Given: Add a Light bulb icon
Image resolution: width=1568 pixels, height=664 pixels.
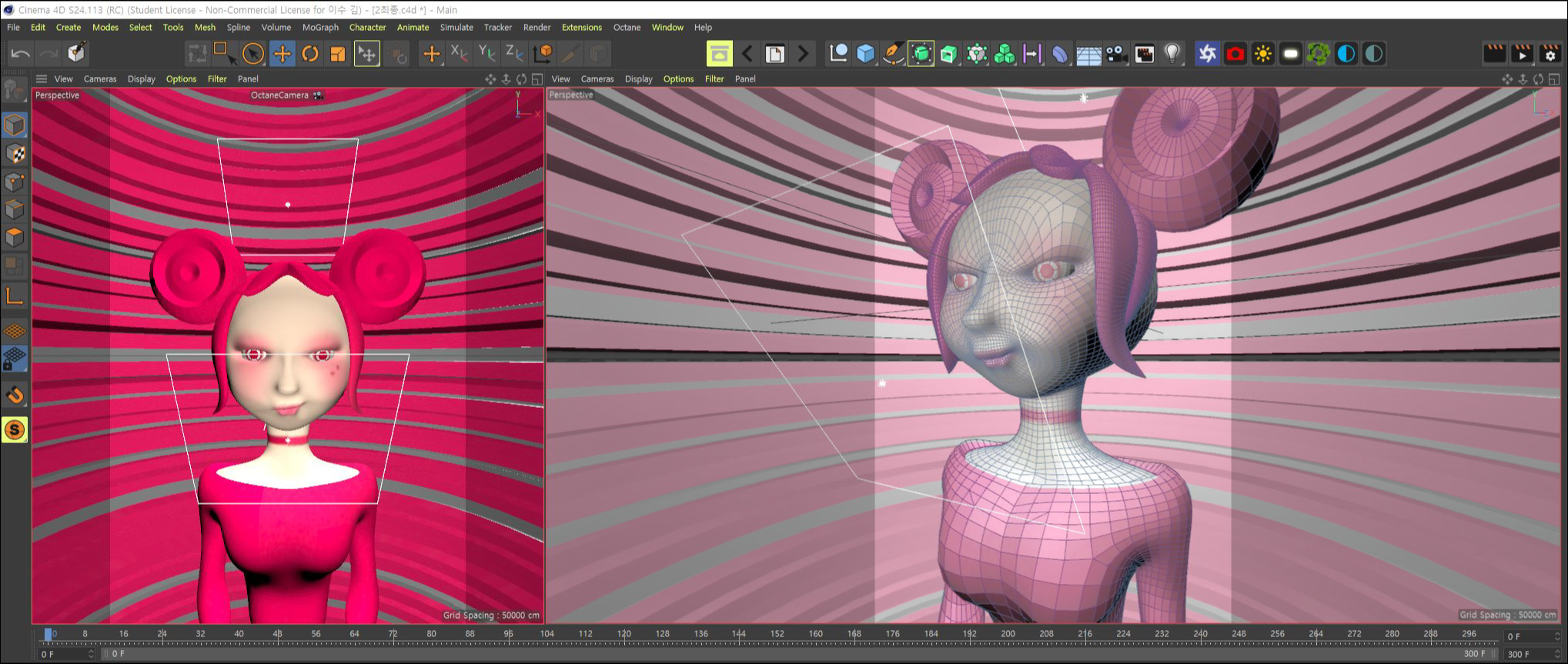Looking at the screenshot, I should (1172, 53).
